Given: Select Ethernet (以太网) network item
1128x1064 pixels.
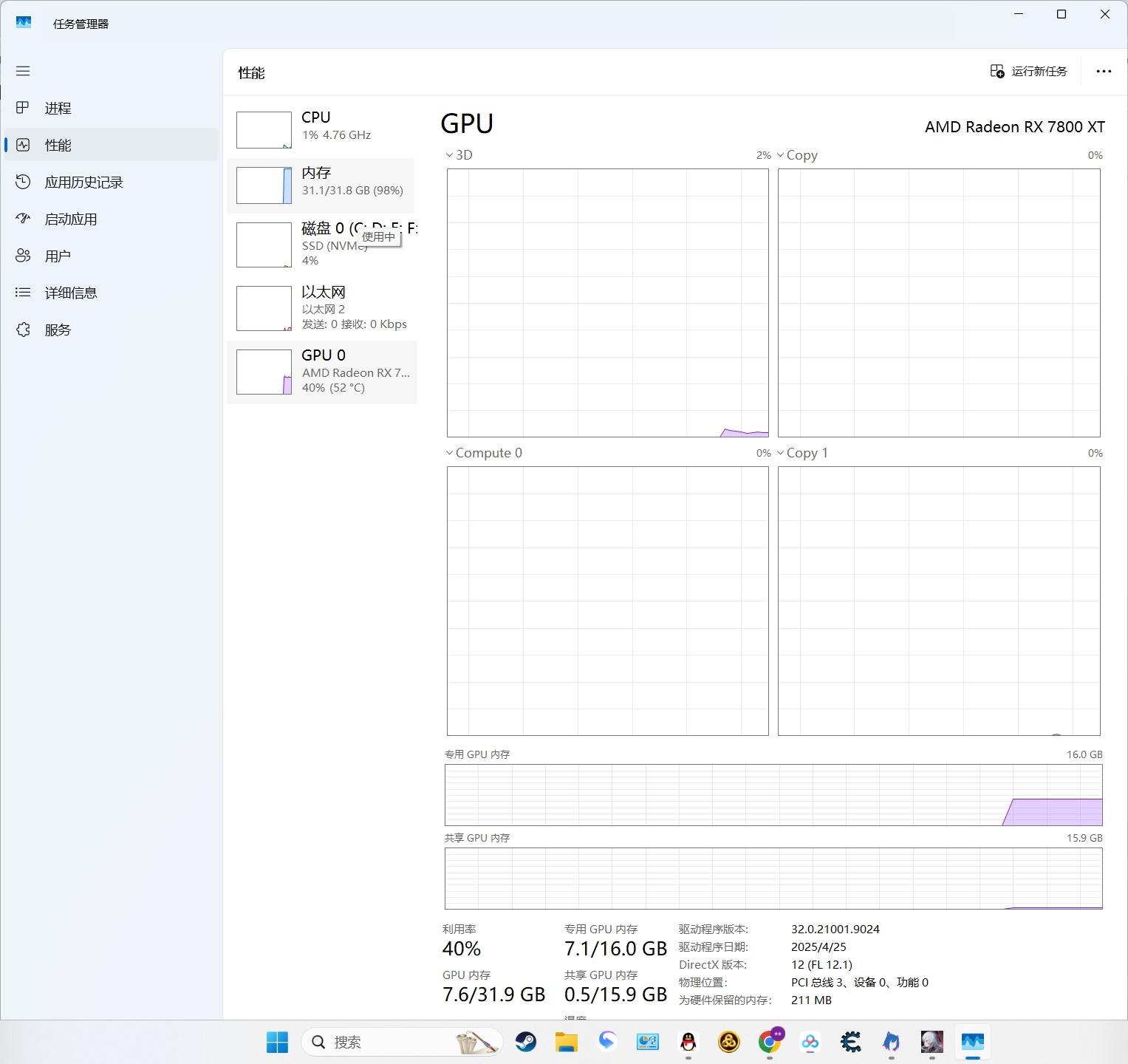Looking at the screenshot, I should 321,308.
